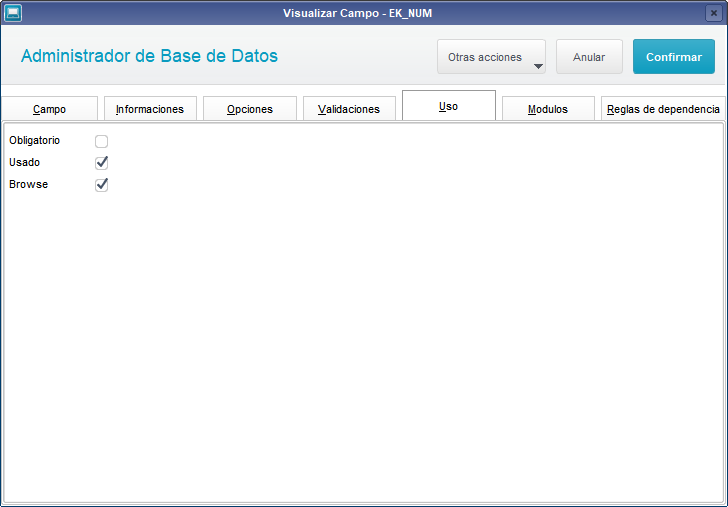
Task: Click the Administrador de Base de Datos heading
Action: (150, 56)
